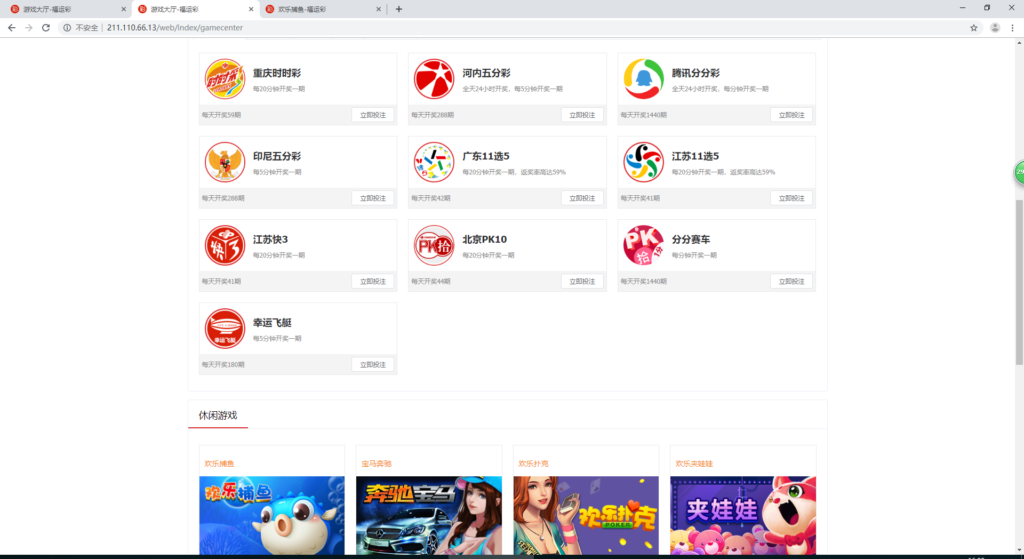Viewport: 1024px width, 559px height.
Task: Click the 印尼五分彩 eagle emblem icon
Action: point(225,162)
